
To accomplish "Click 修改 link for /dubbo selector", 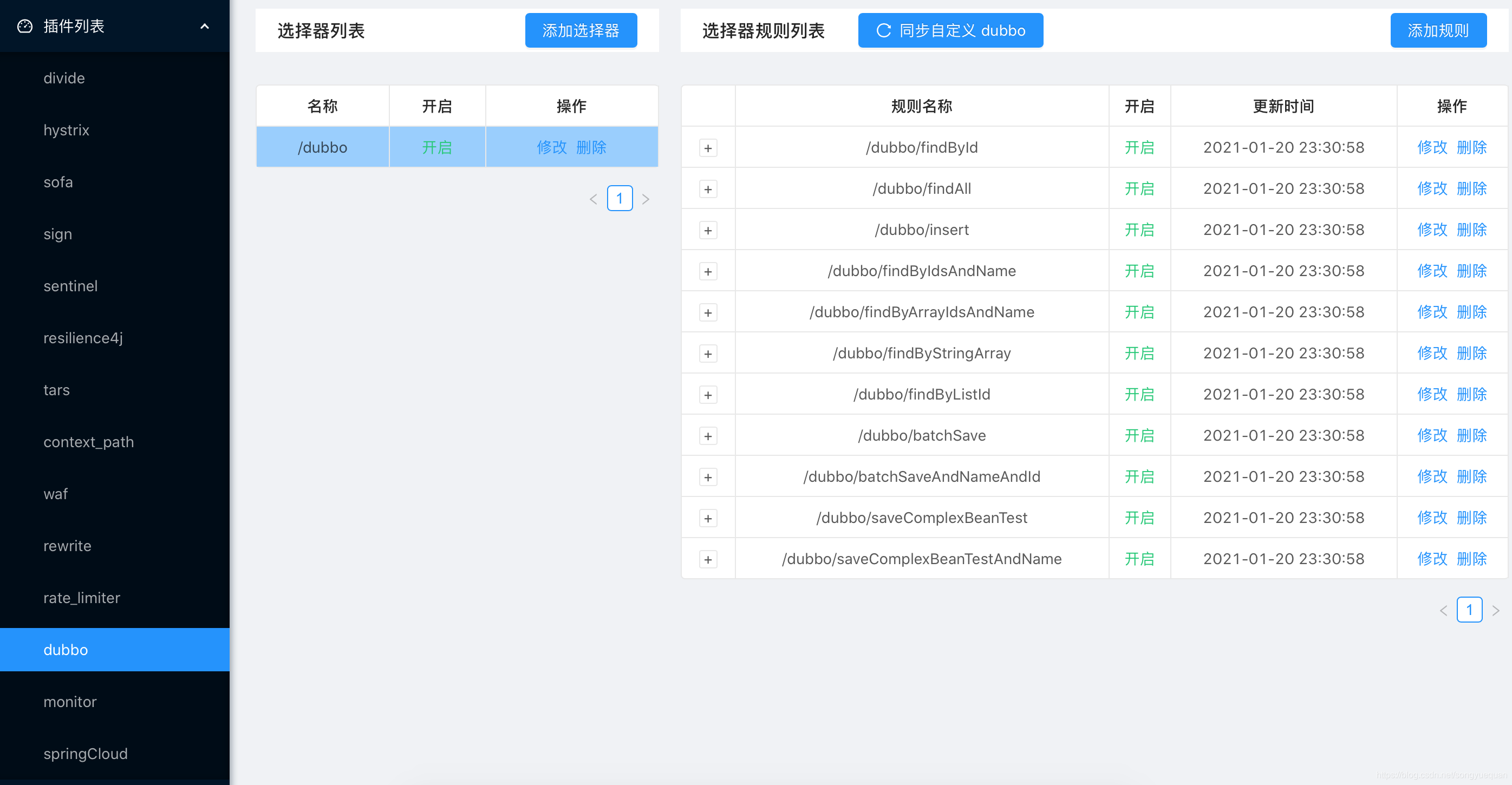I will click(551, 147).
